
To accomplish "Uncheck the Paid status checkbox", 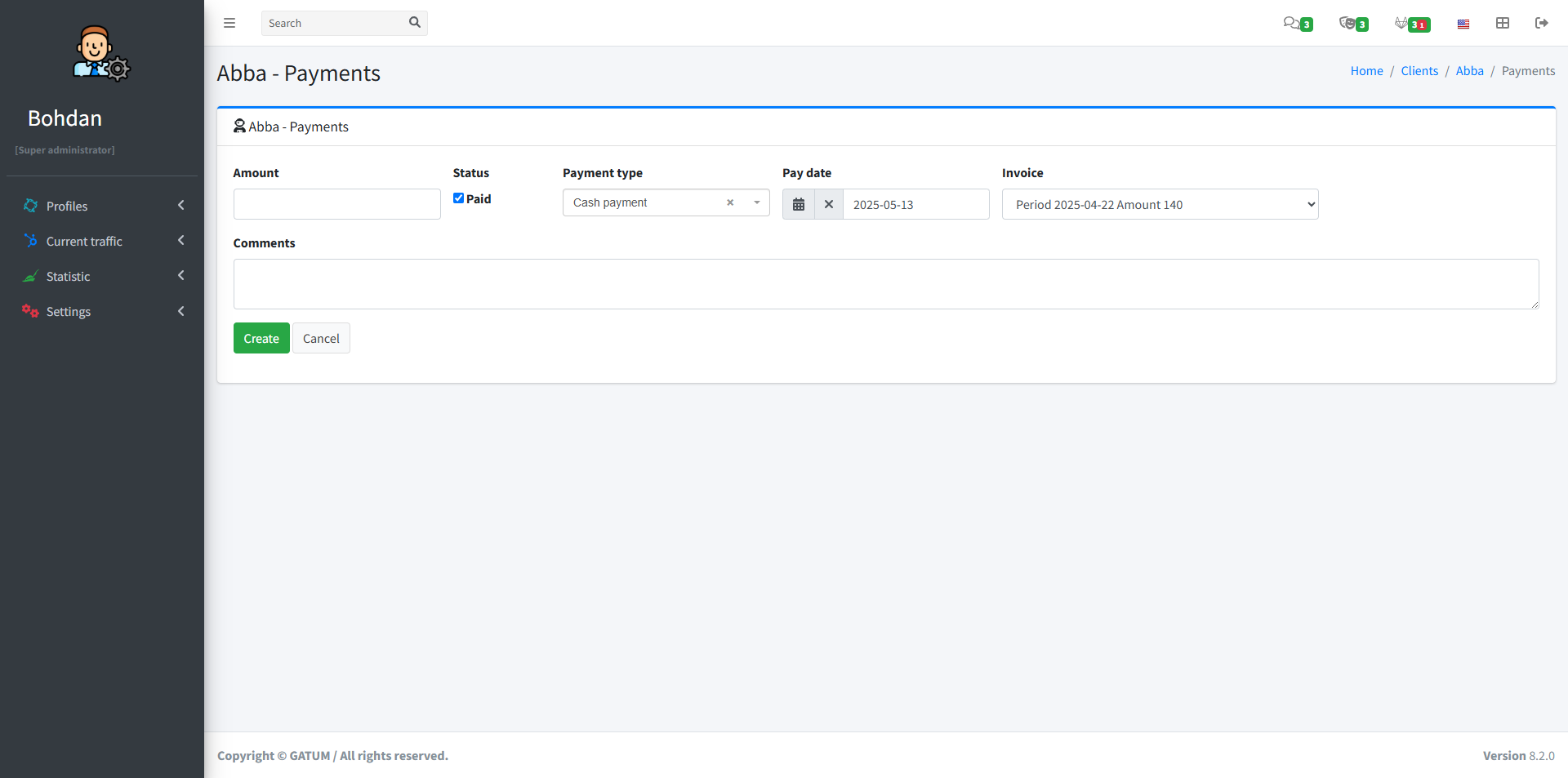I will click(459, 198).
